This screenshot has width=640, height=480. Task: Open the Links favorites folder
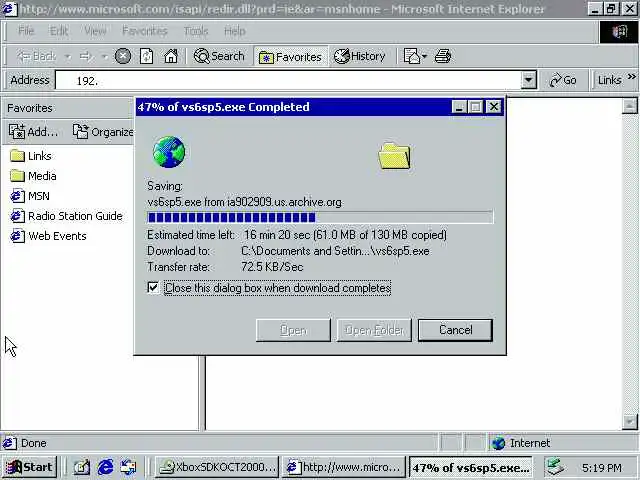(x=31, y=156)
